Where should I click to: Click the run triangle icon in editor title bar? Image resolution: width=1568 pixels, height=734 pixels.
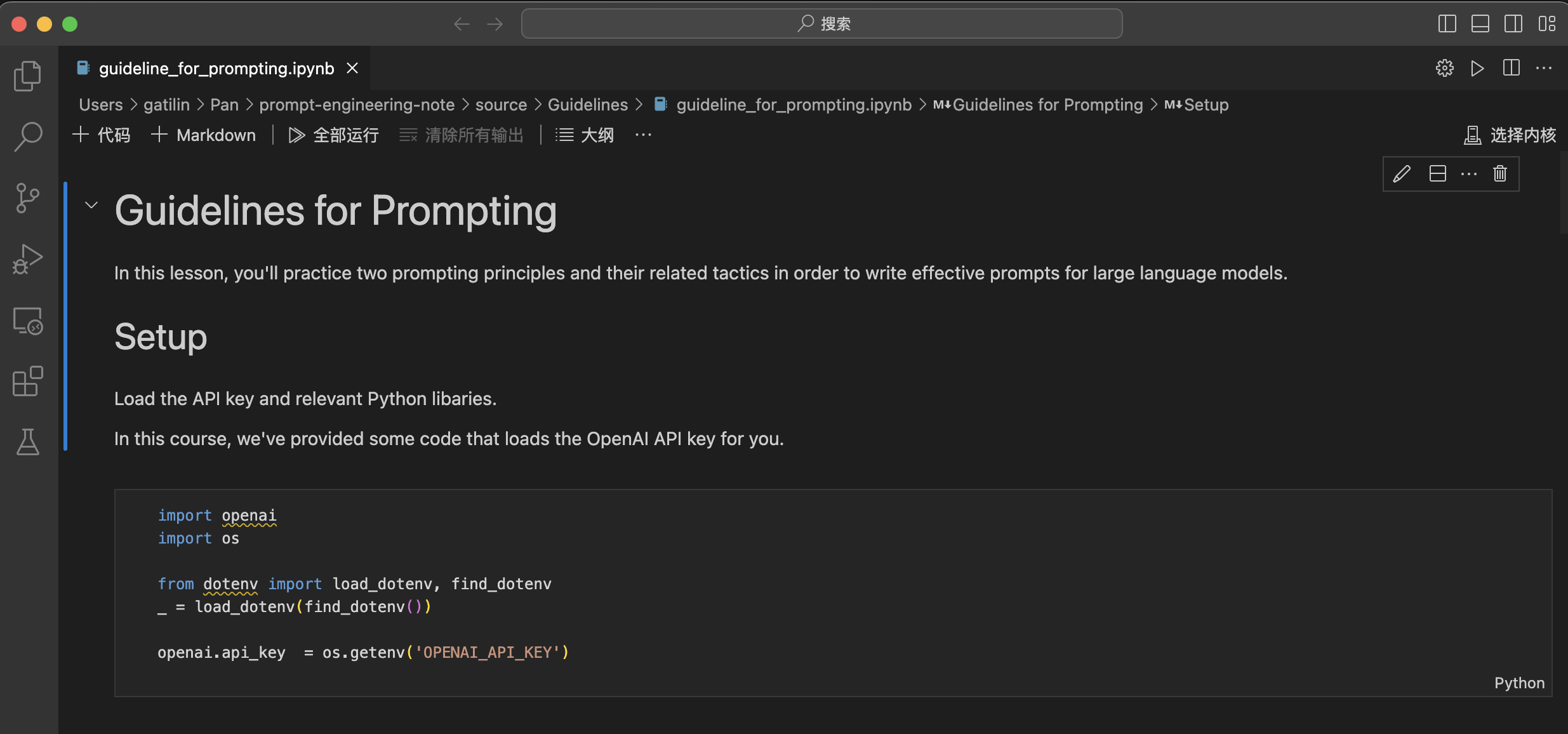[1477, 68]
